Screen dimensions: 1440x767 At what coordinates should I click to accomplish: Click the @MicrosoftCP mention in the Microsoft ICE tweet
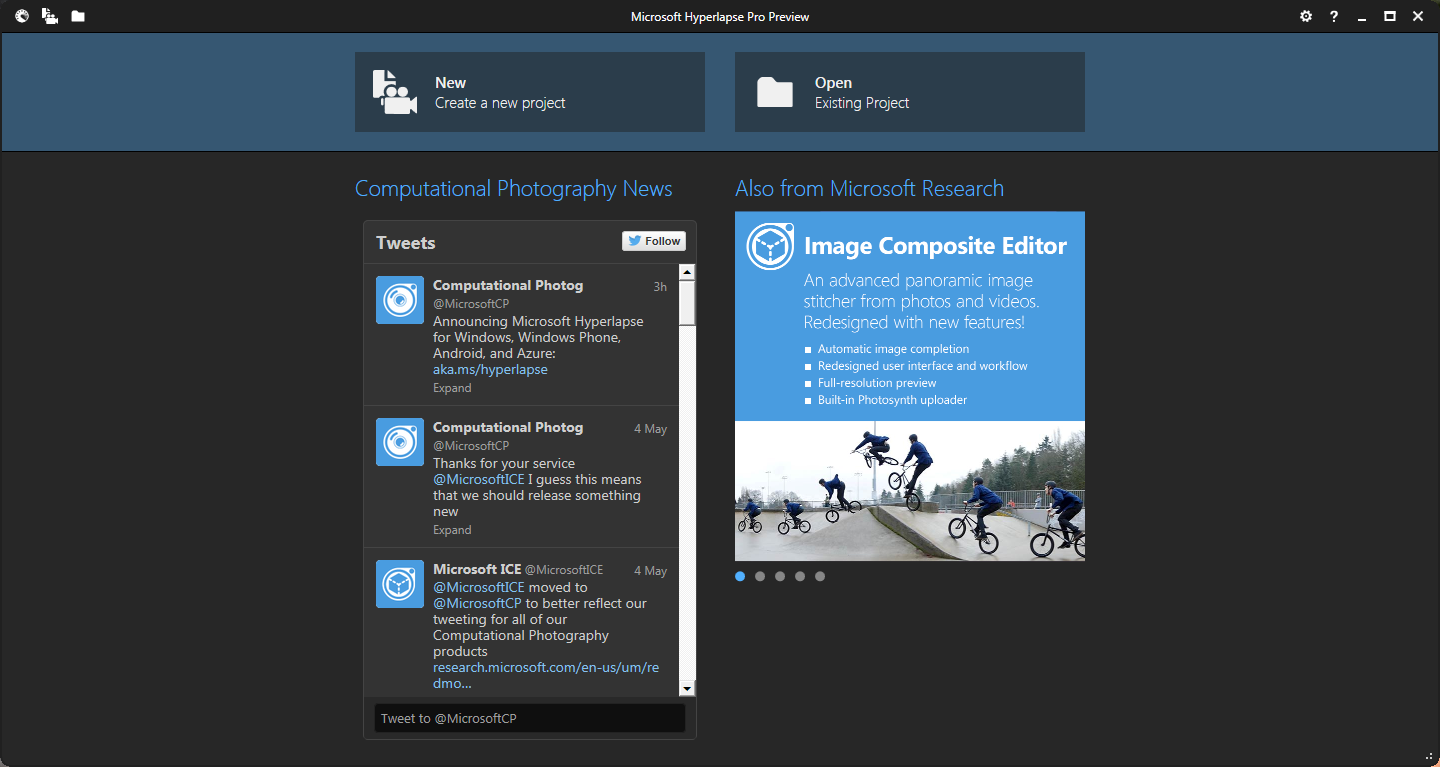(478, 603)
